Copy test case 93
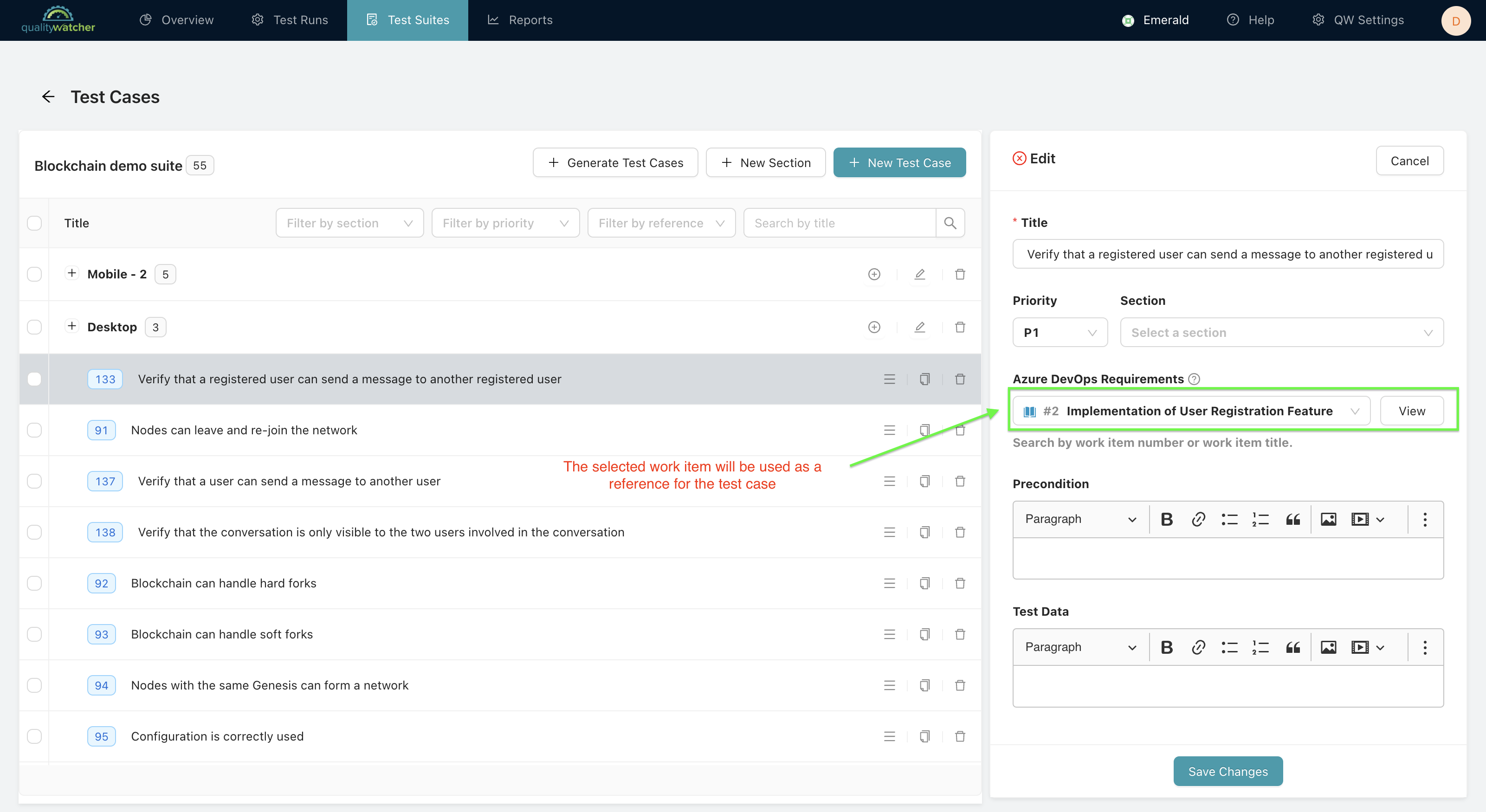The image size is (1486, 812). coord(925,634)
